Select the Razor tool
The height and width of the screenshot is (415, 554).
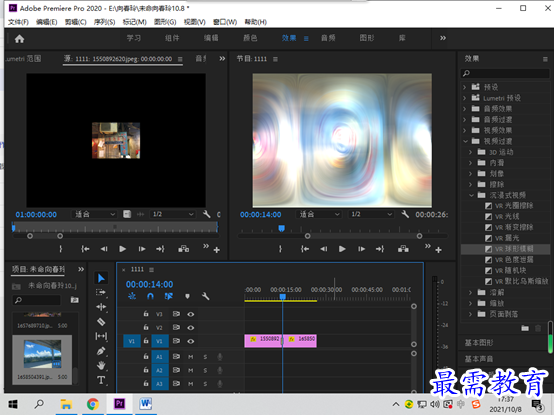pyautogui.click(x=101, y=321)
